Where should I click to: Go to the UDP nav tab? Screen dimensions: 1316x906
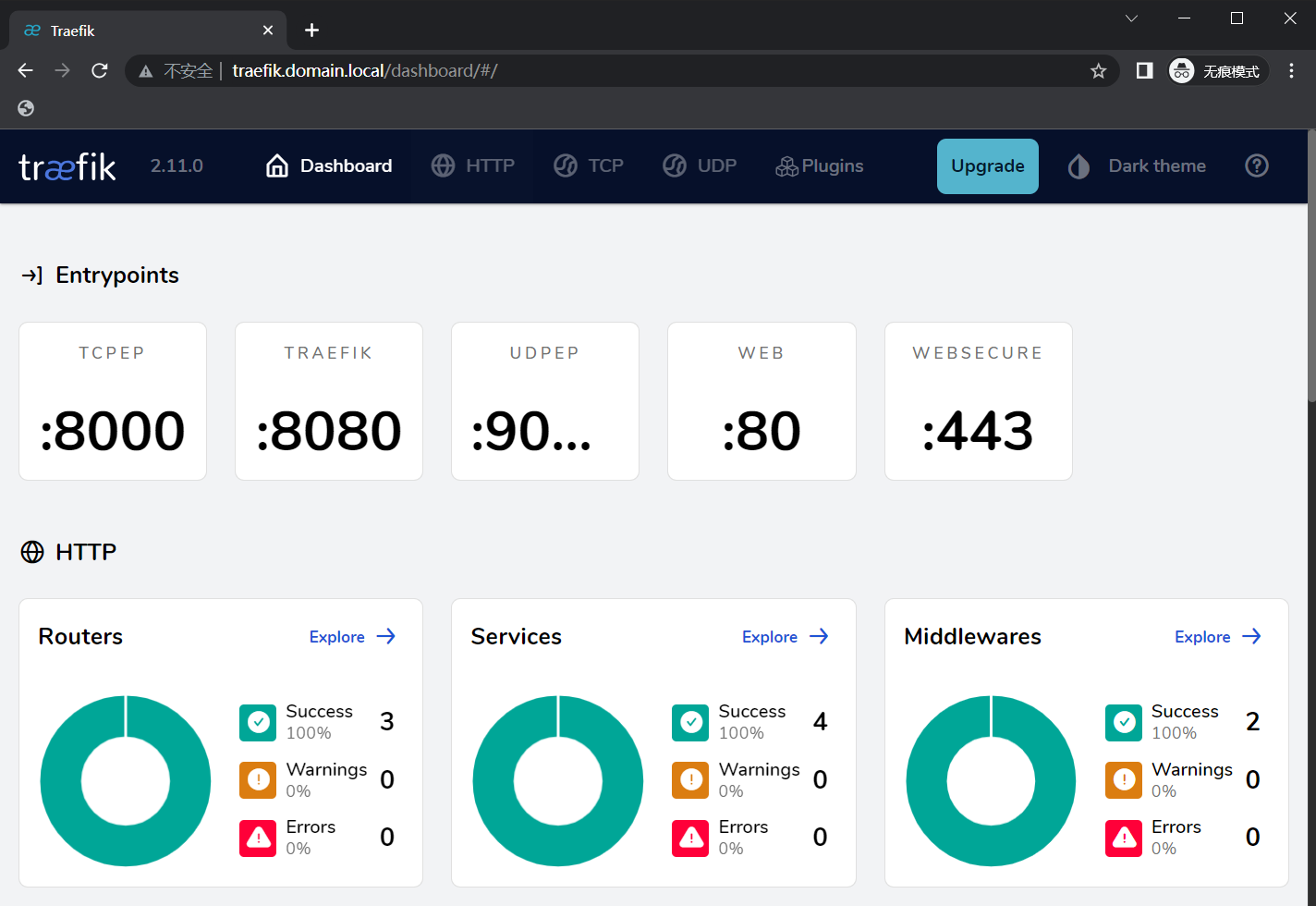coord(700,165)
